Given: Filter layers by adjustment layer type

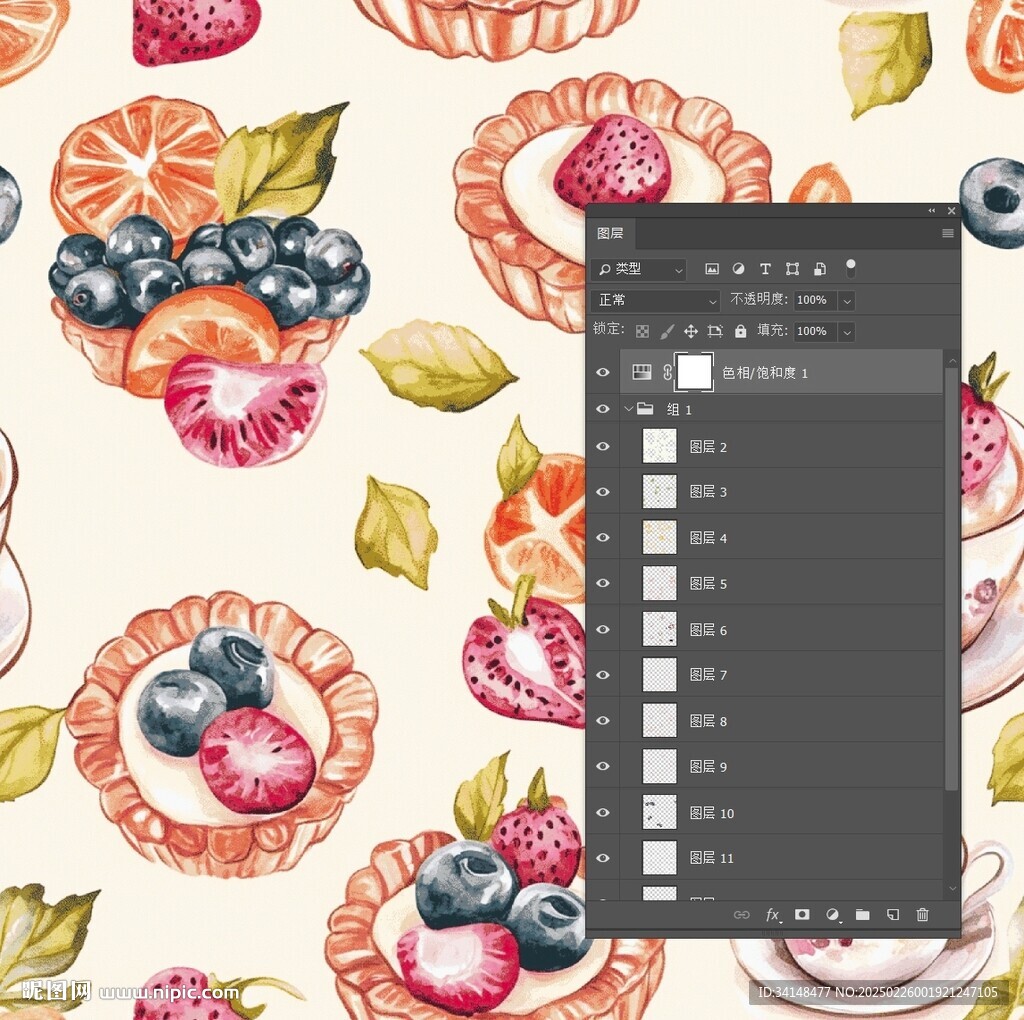Looking at the screenshot, I should coord(738,268).
